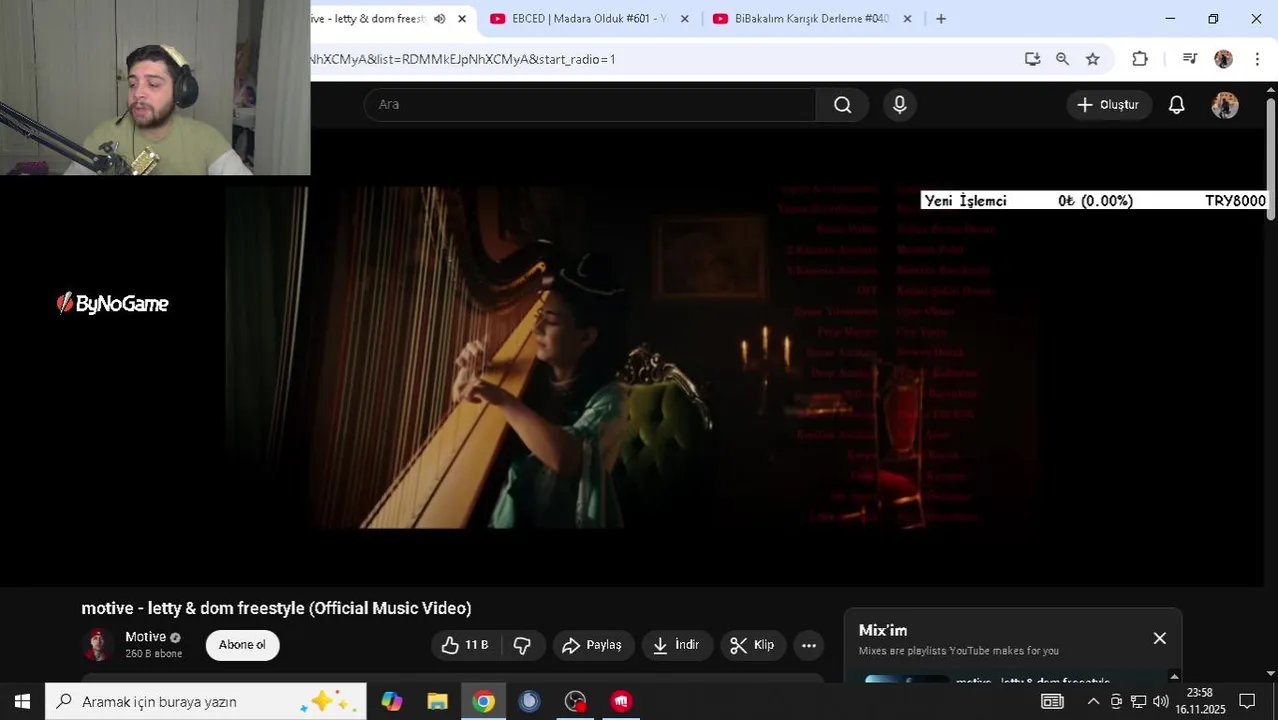Image resolution: width=1278 pixels, height=720 pixels.
Task: Open the Motive channel name link
Action: point(145,637)
